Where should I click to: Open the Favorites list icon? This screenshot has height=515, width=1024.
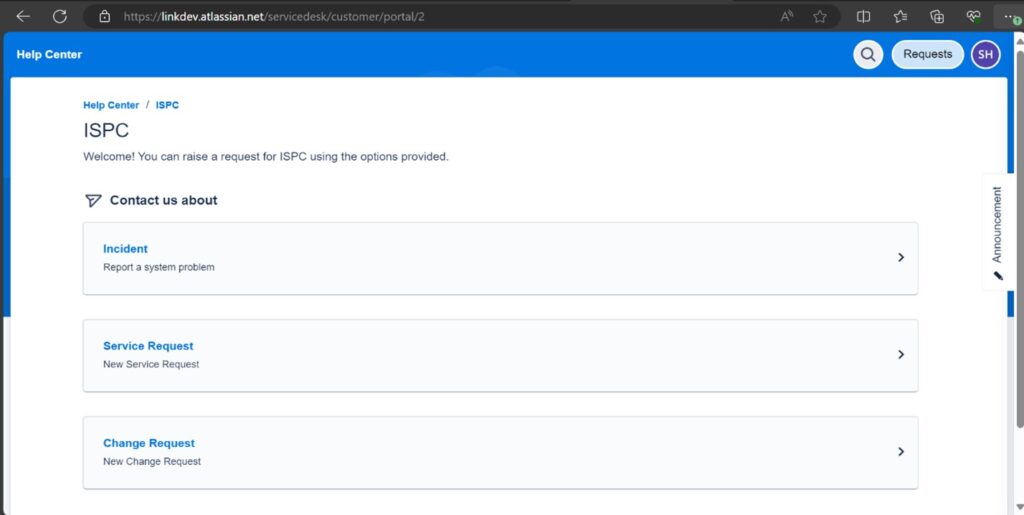click(901, 16)
